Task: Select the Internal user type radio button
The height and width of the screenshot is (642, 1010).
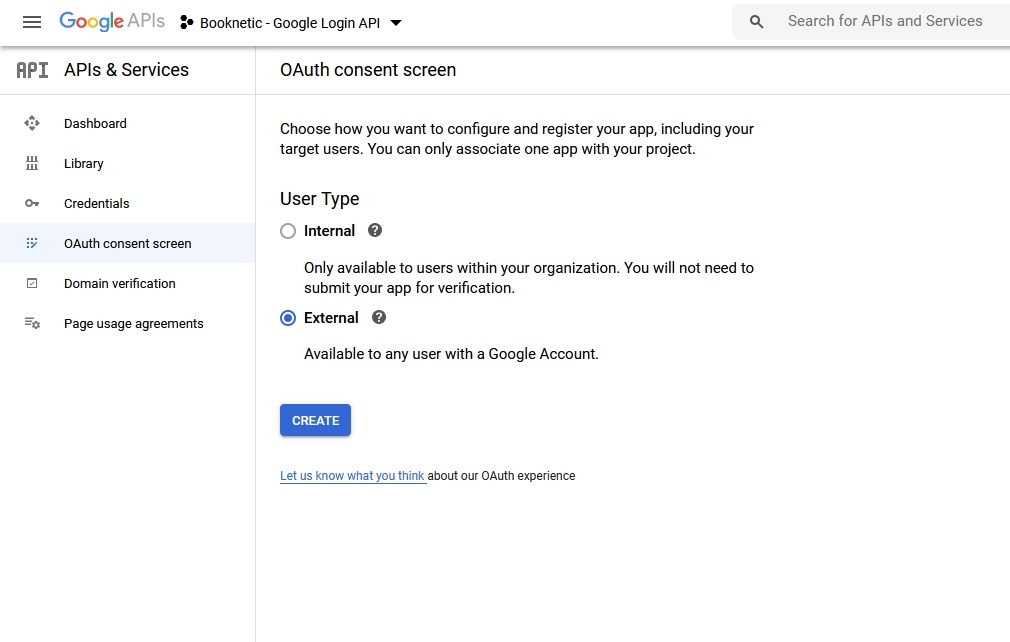Action: (288, 231)
